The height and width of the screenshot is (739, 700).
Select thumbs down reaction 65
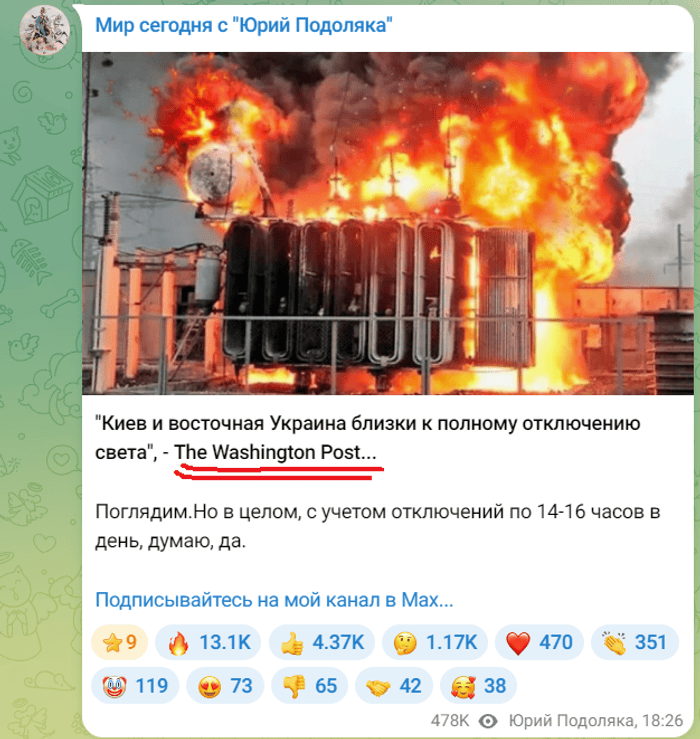310,686
